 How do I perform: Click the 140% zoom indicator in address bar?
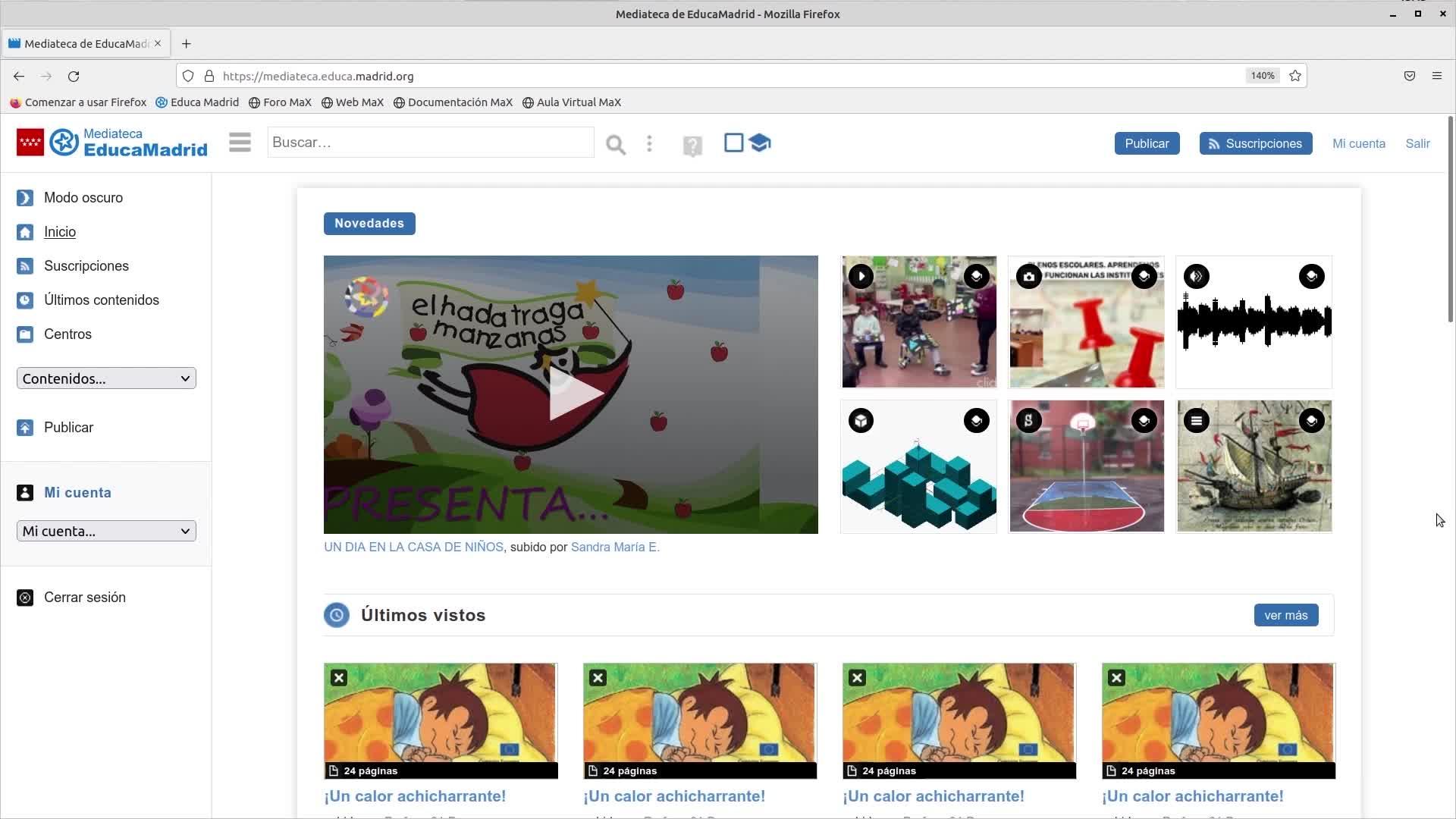click(1263, 76)
